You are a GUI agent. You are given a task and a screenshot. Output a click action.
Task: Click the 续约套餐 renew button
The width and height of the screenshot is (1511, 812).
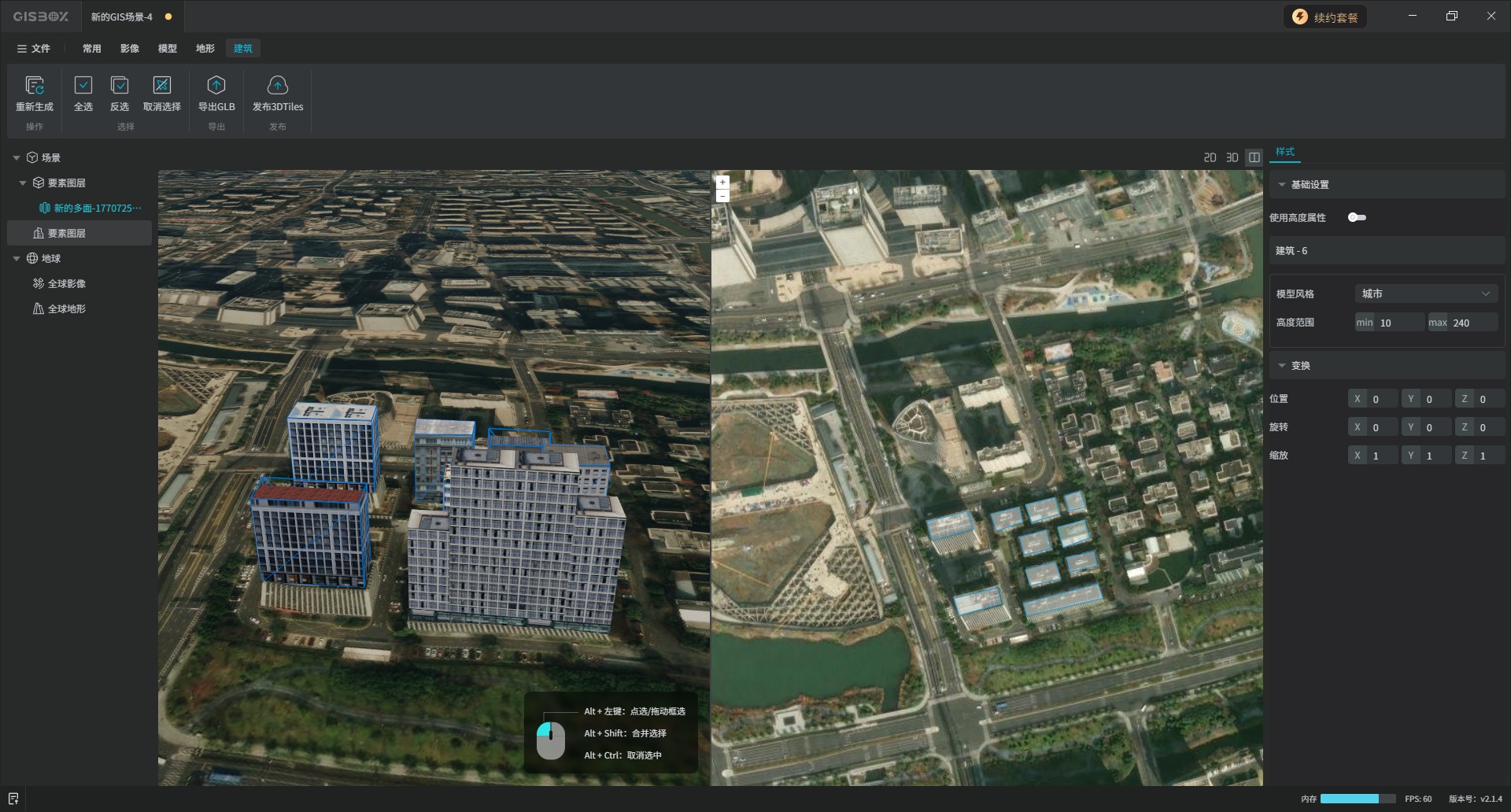click(1325, 17)
